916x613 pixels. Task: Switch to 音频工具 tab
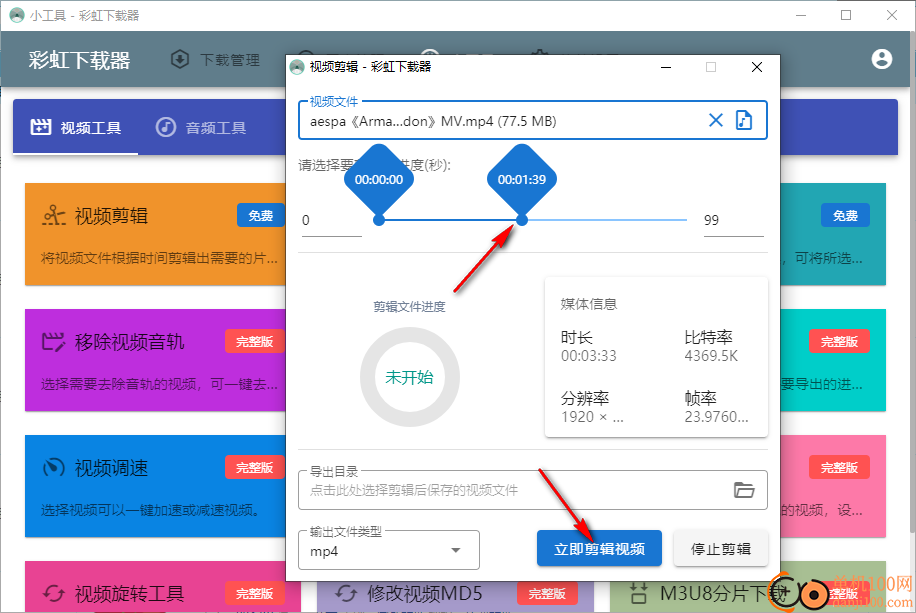[x=201, y=127]
